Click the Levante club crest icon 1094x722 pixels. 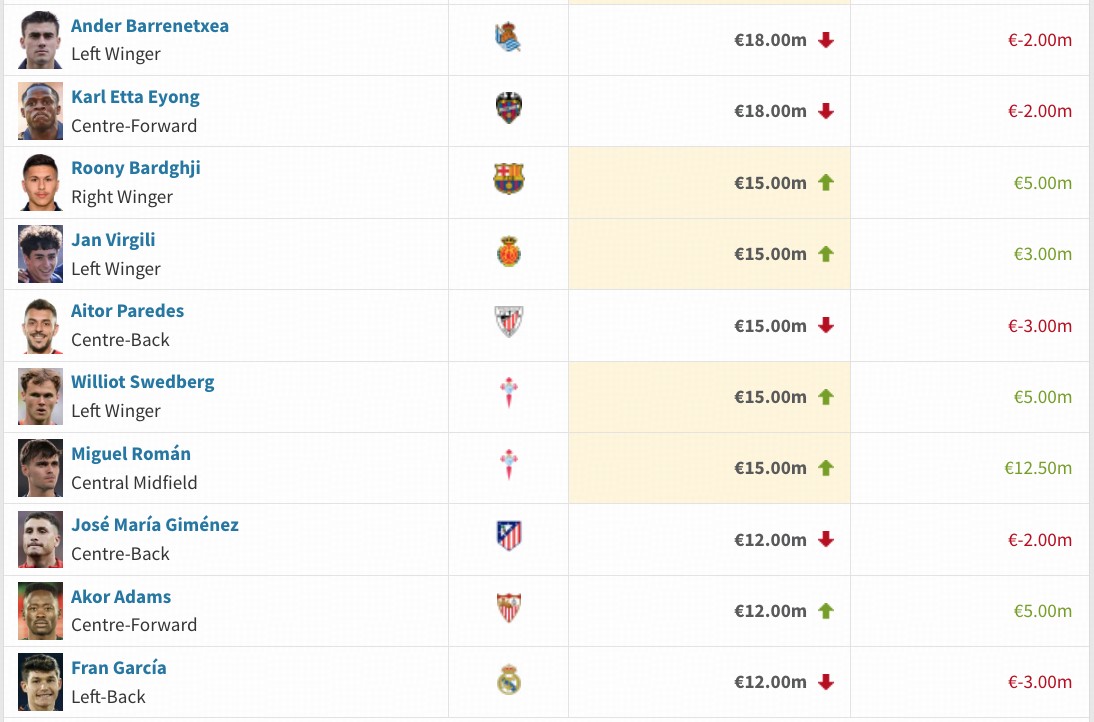click(x=508, y=108)
